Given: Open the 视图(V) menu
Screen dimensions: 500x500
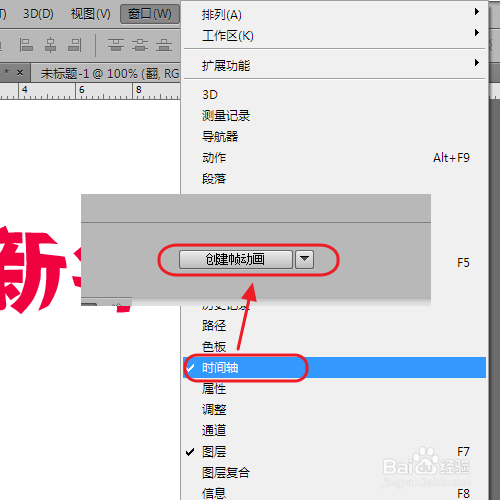Looking at the screenshot, I should 90,14.
